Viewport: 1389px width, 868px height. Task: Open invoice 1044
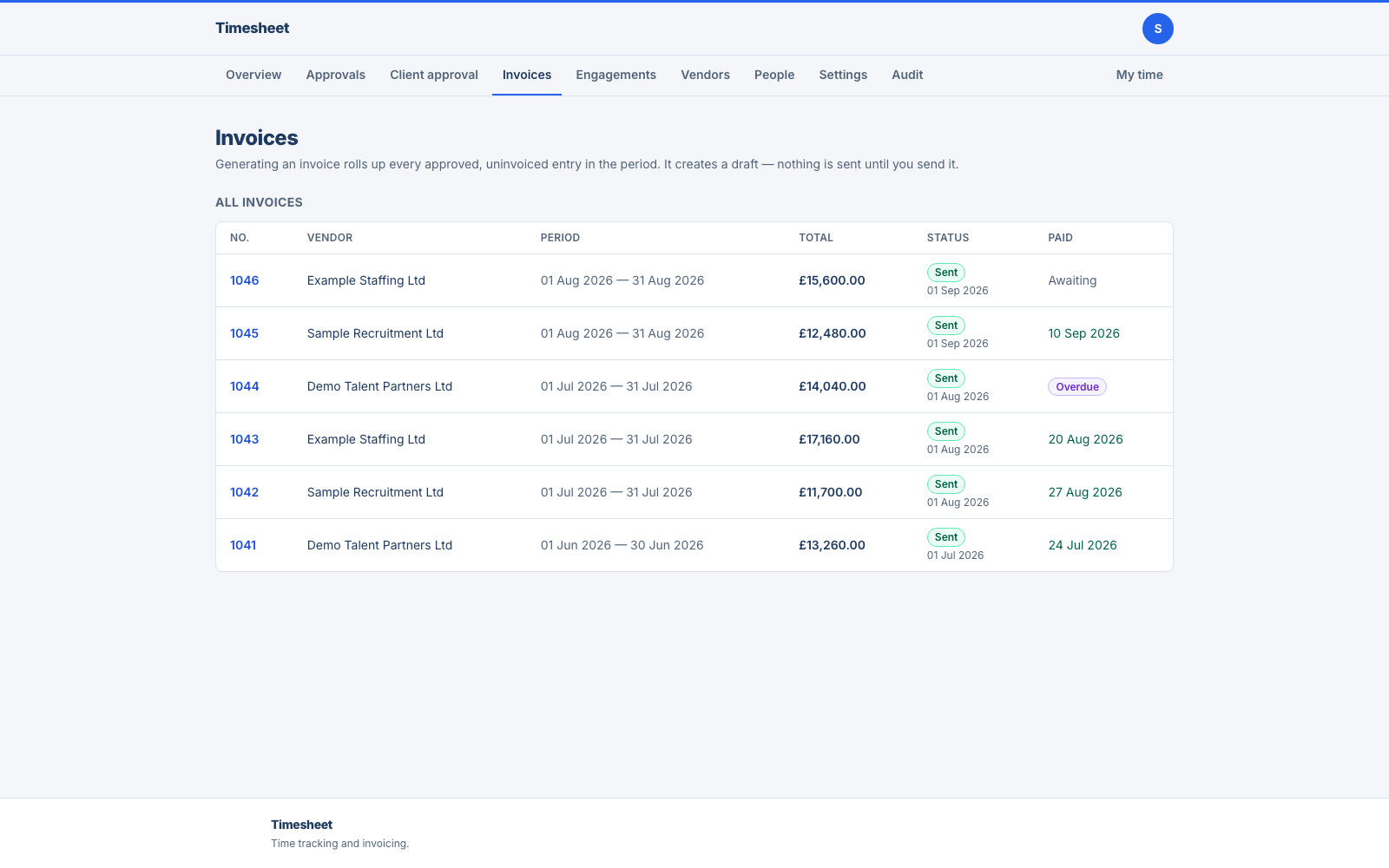click(x=244, y=386)
